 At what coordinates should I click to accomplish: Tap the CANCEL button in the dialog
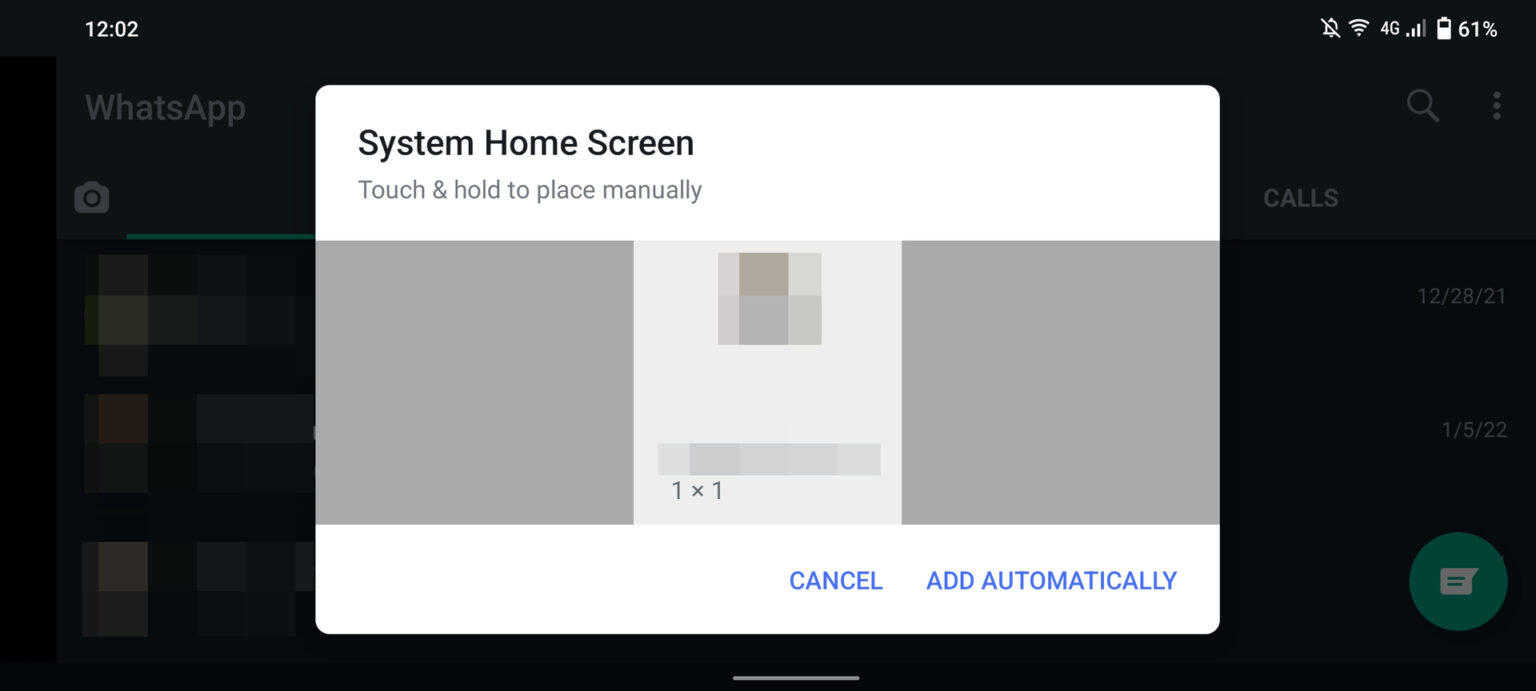(835, 581)
